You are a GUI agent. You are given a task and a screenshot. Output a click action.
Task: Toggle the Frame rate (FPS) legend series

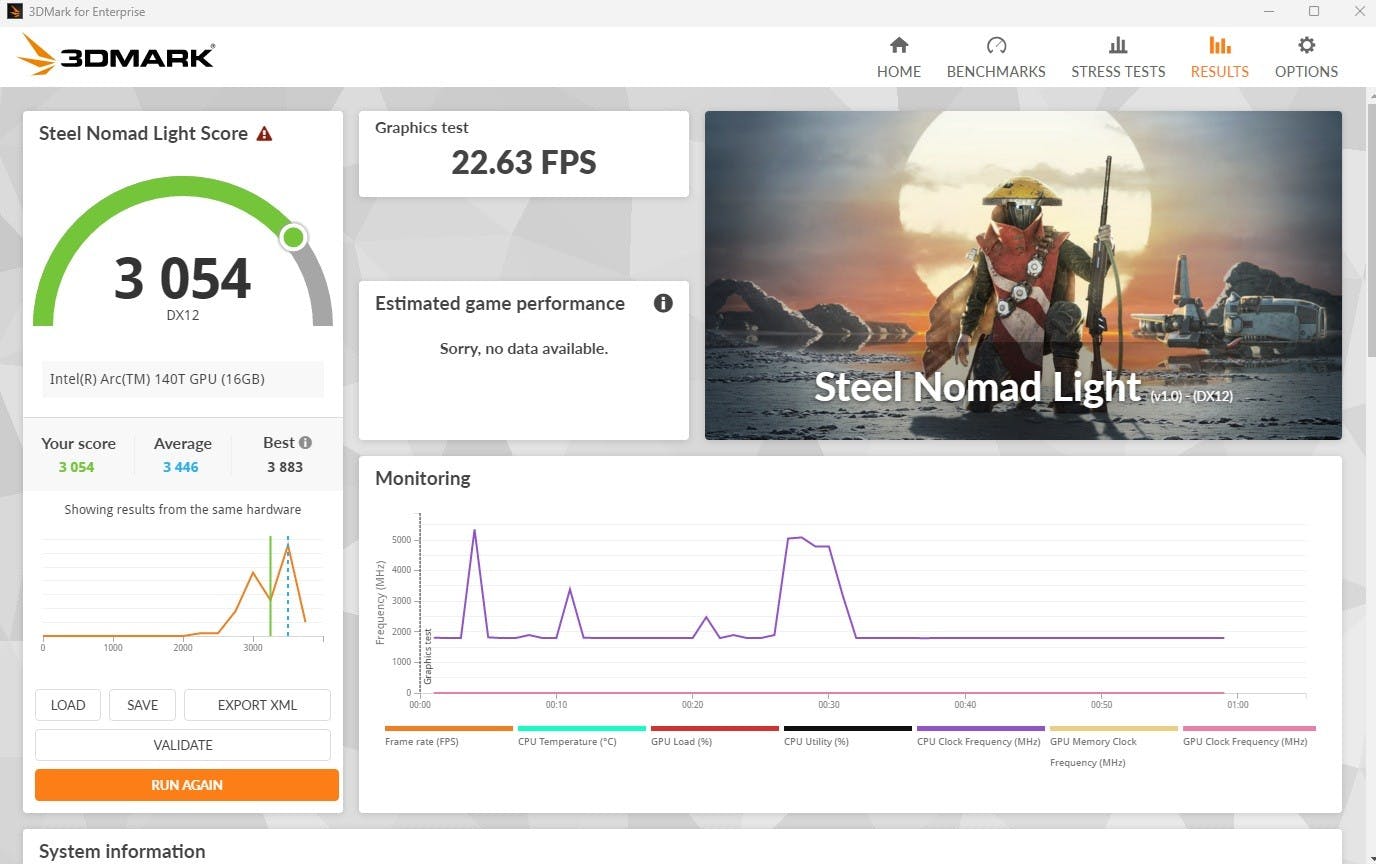tap(448, 736)
